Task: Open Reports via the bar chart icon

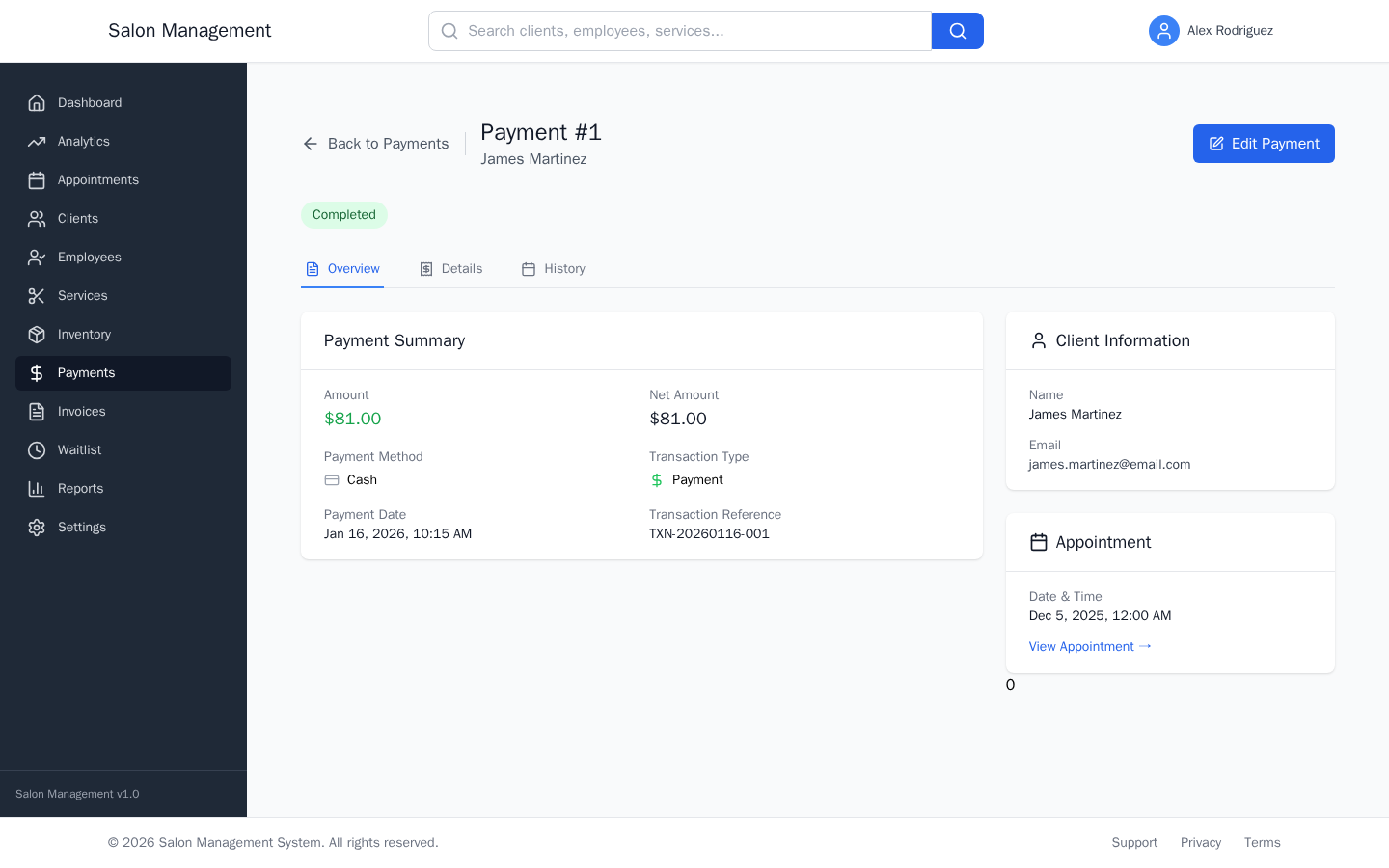Action: click(x=36, y=488)
